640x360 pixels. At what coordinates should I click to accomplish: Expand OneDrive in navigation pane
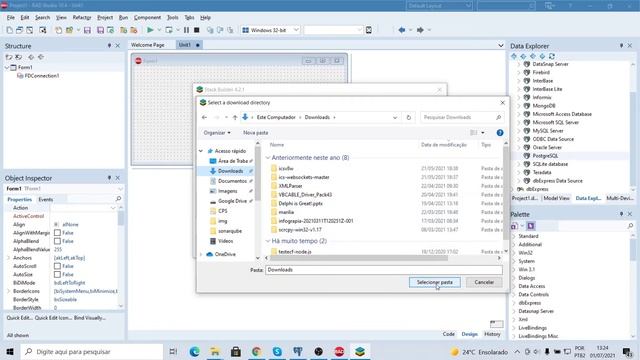(x=201, y=254)
